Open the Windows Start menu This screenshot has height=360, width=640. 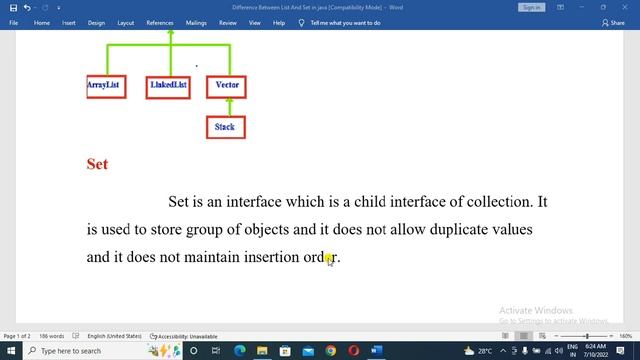pyautogui.click(x=11, y=351)
